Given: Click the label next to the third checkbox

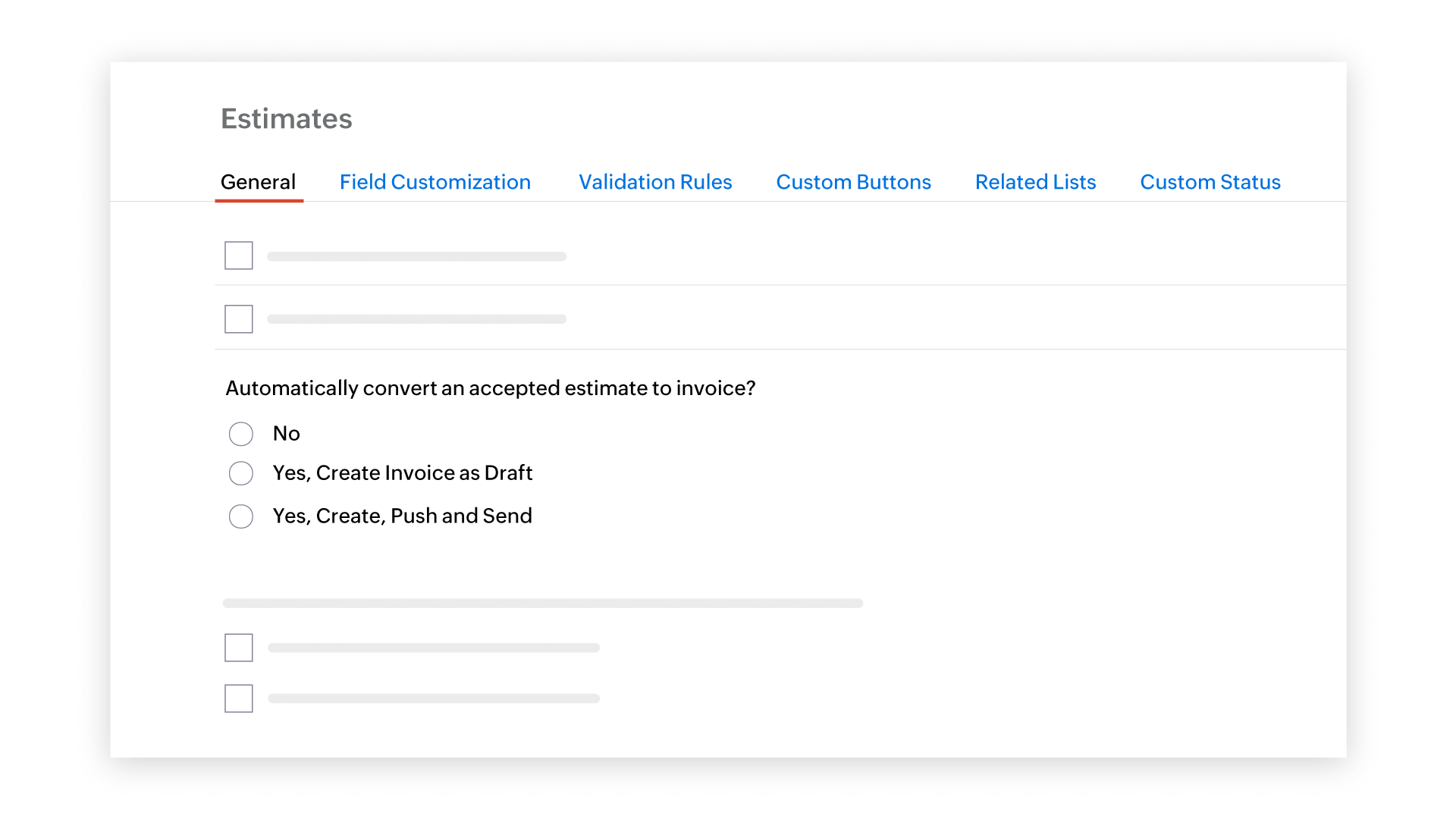Looking at the screenshot, I should point(433,647).
